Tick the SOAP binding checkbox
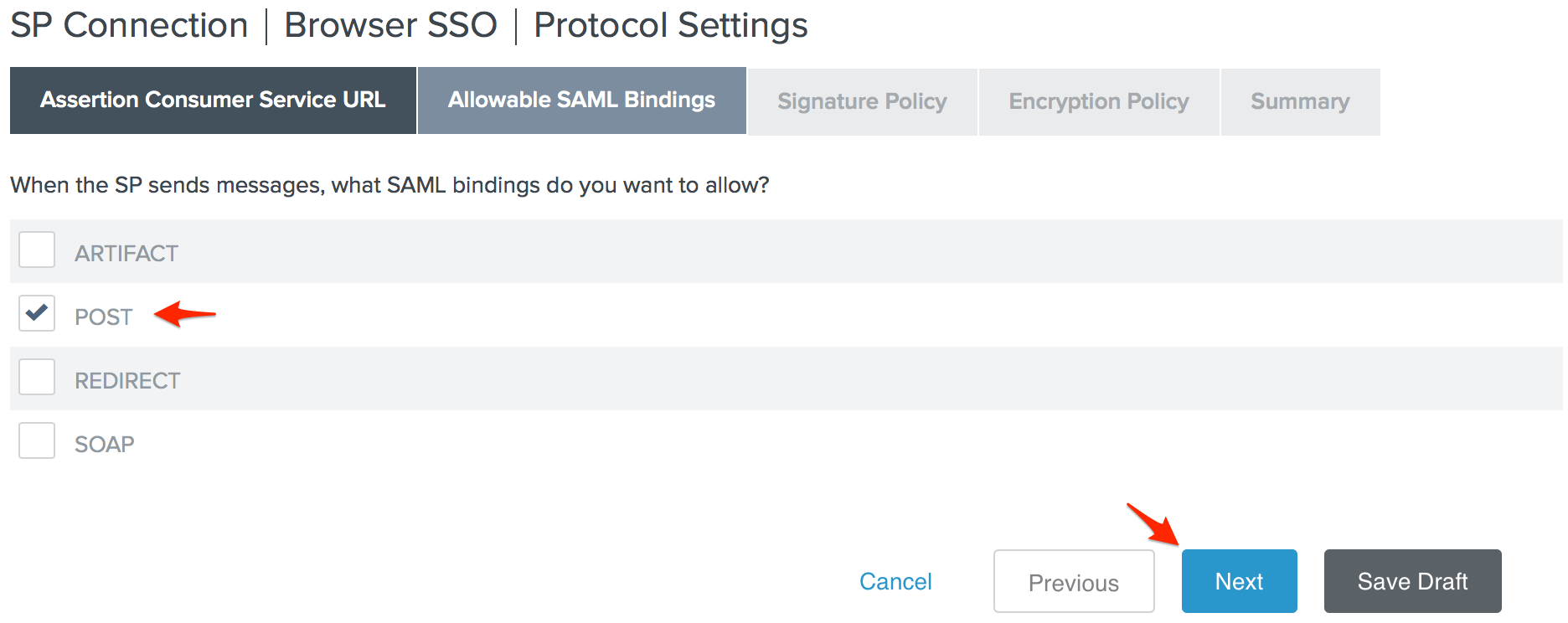This screenshot has width=1568, height=623. 37,440
